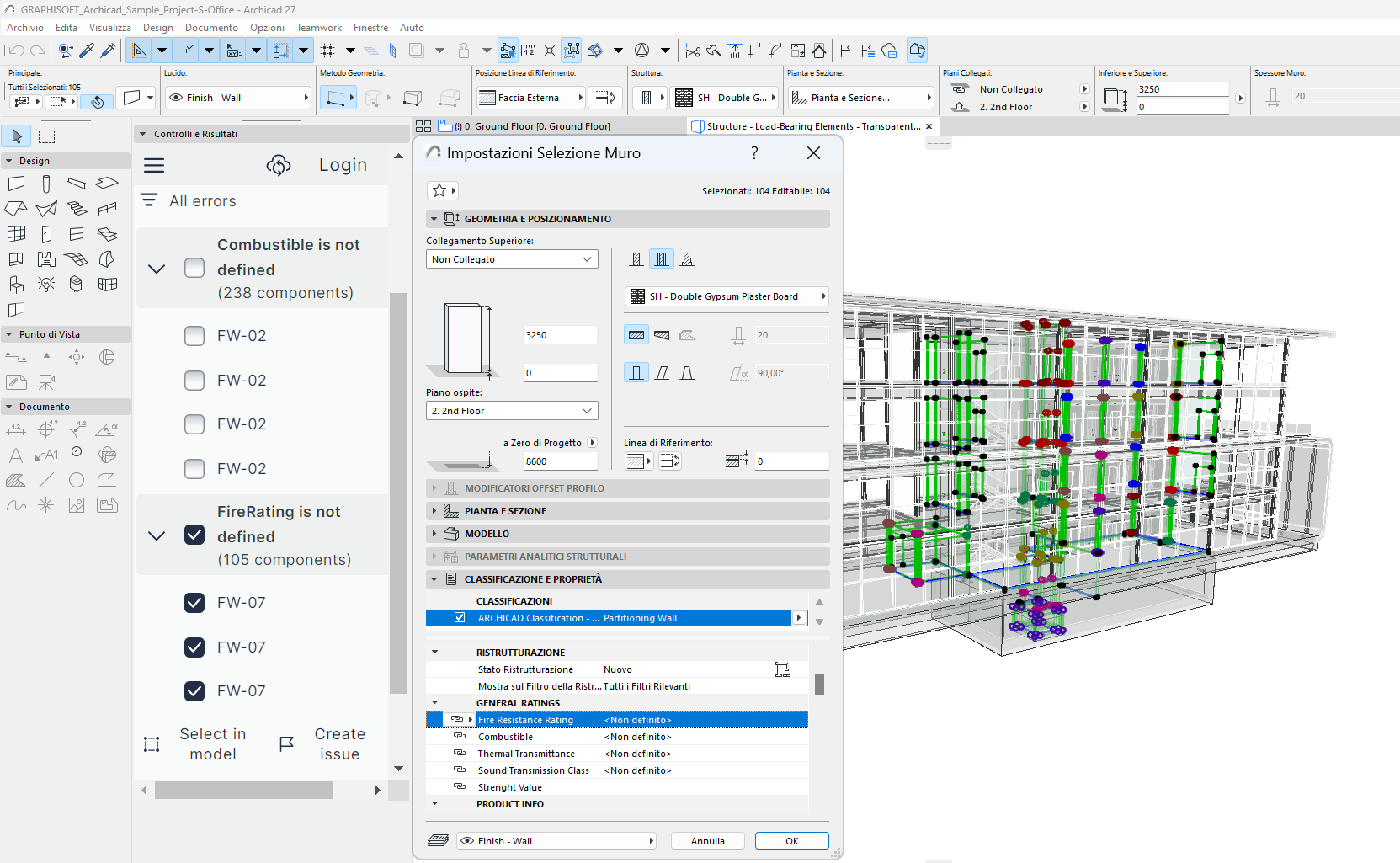Select the Marquee tool
The width and height of the screenshot is (1400, 863).
(x=47, y=136)
